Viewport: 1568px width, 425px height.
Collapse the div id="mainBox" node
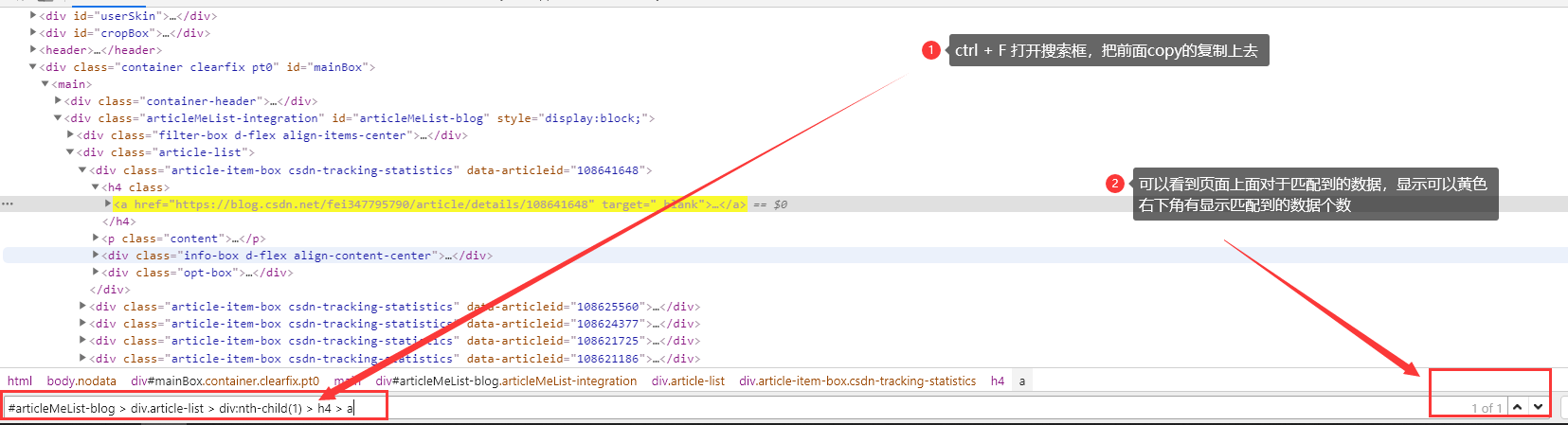click(x=33, y=67)
